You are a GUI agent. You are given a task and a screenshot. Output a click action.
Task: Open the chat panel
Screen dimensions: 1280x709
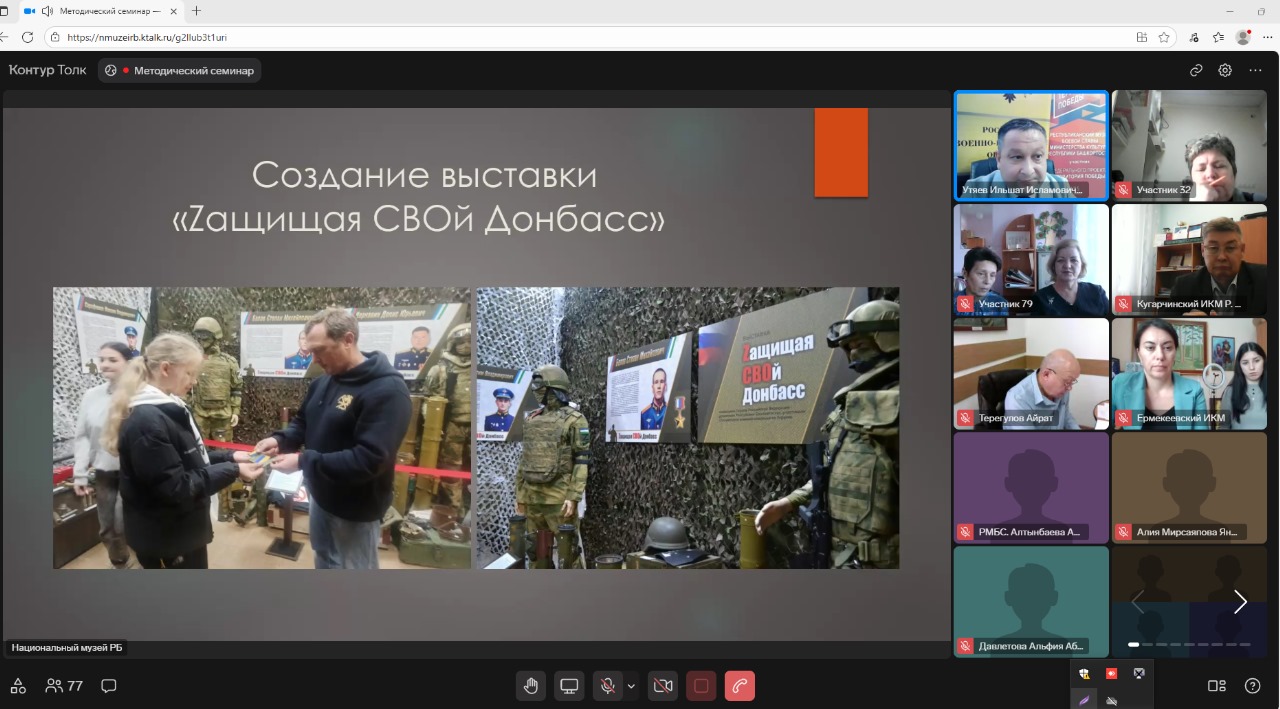pyautogui.click(x=109, y=686)
